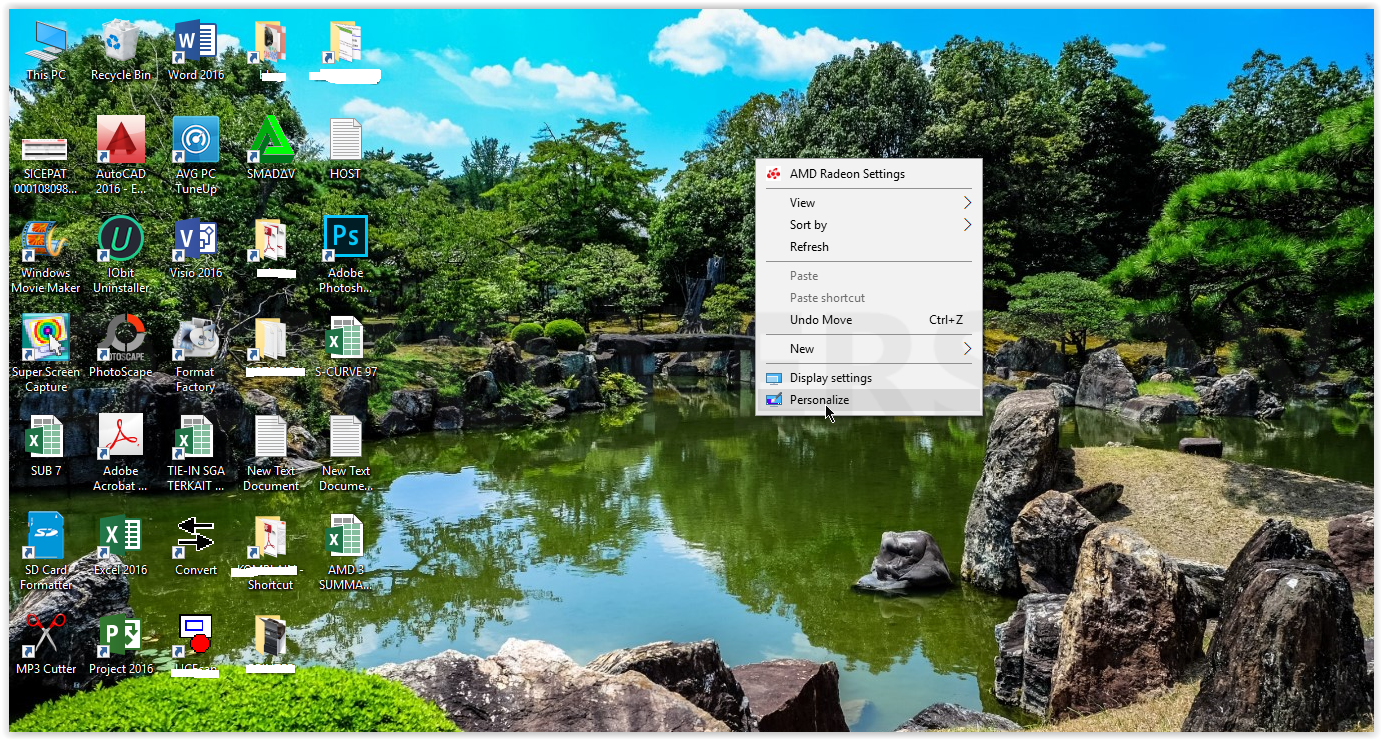Open the AVG PC TuneUp shortcut

(196, 155)
